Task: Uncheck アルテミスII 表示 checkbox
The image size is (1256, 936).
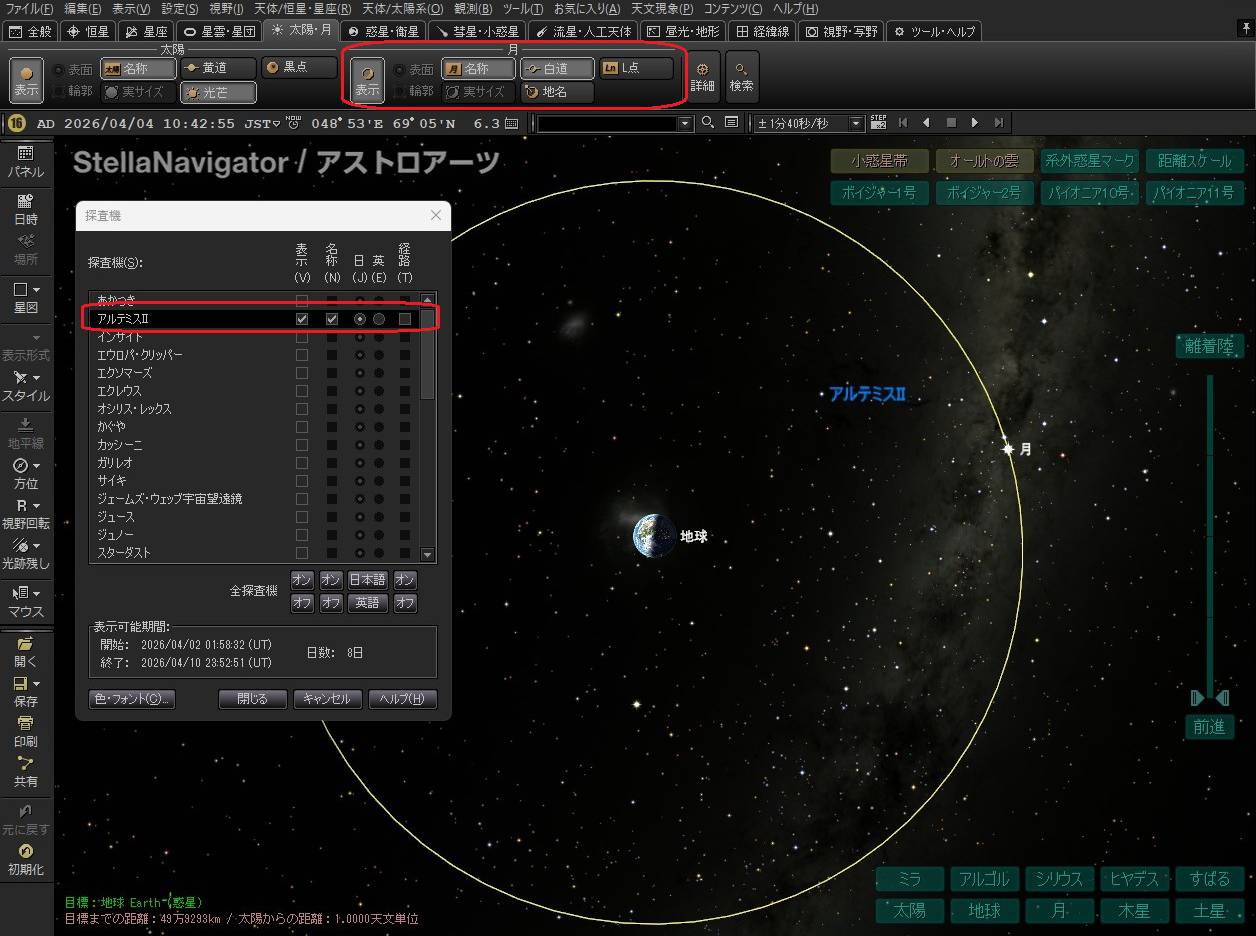Action: coord(302,319)
